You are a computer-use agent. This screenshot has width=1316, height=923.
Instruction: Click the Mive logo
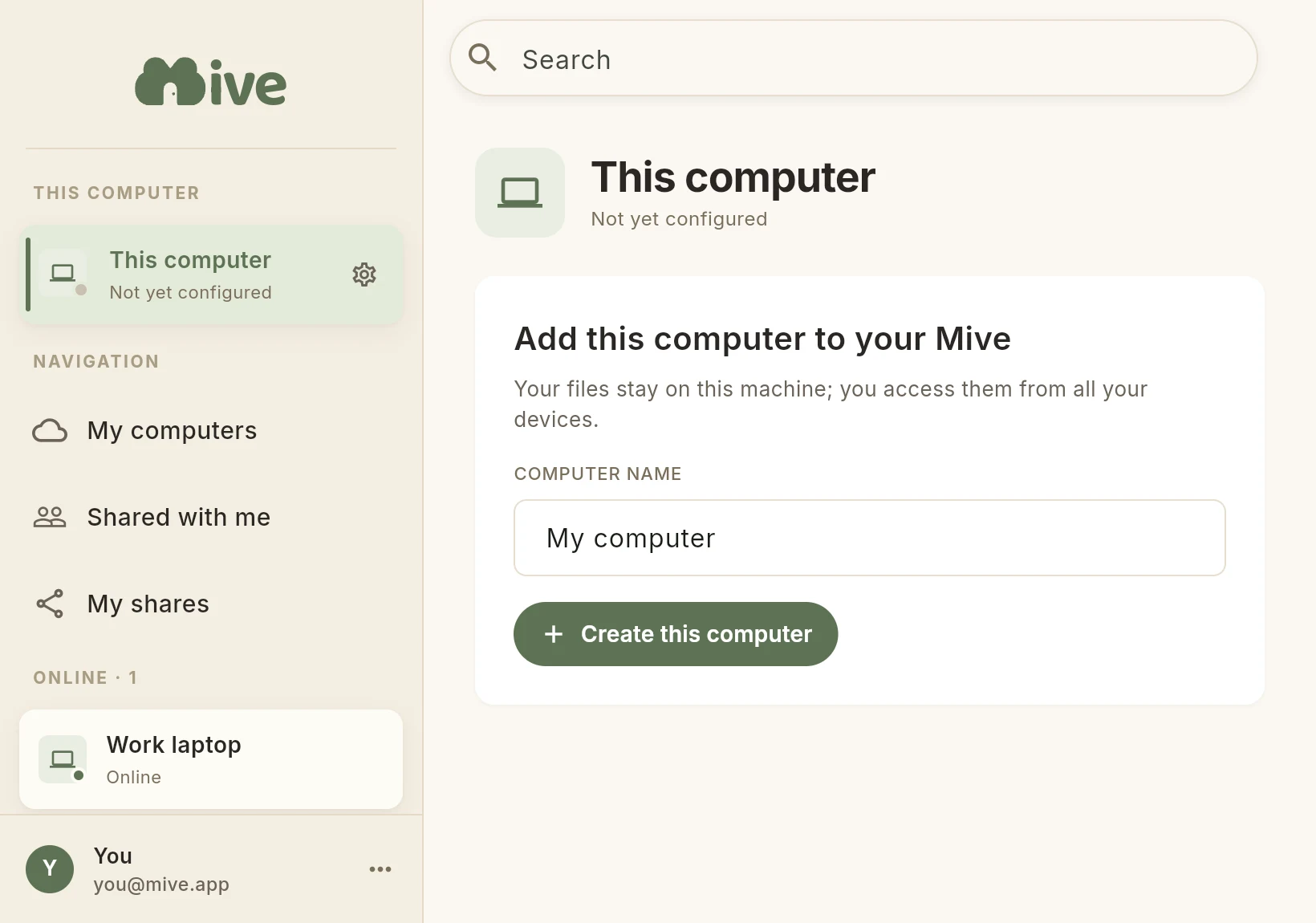coord(210,82)
